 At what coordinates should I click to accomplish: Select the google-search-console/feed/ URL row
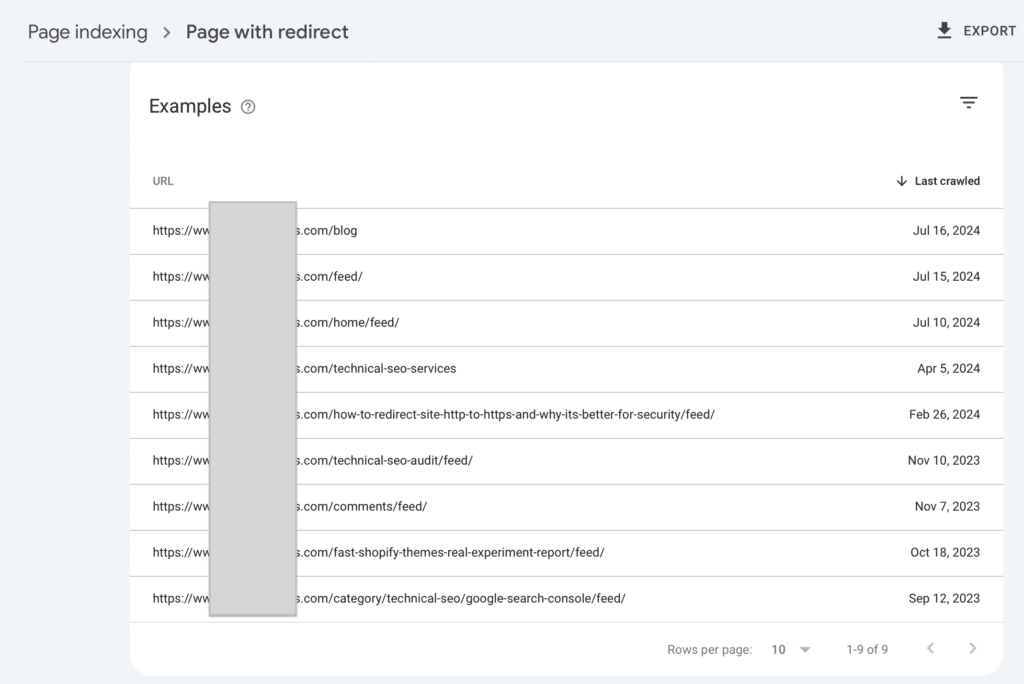566,598
